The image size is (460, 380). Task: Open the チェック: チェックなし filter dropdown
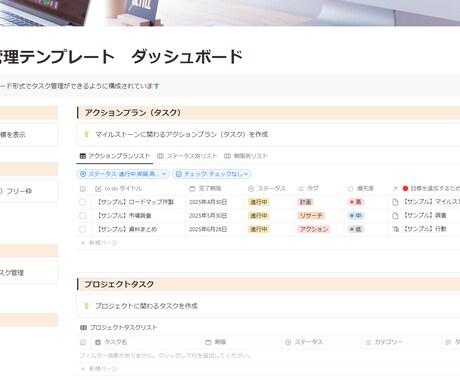[212, 174]
